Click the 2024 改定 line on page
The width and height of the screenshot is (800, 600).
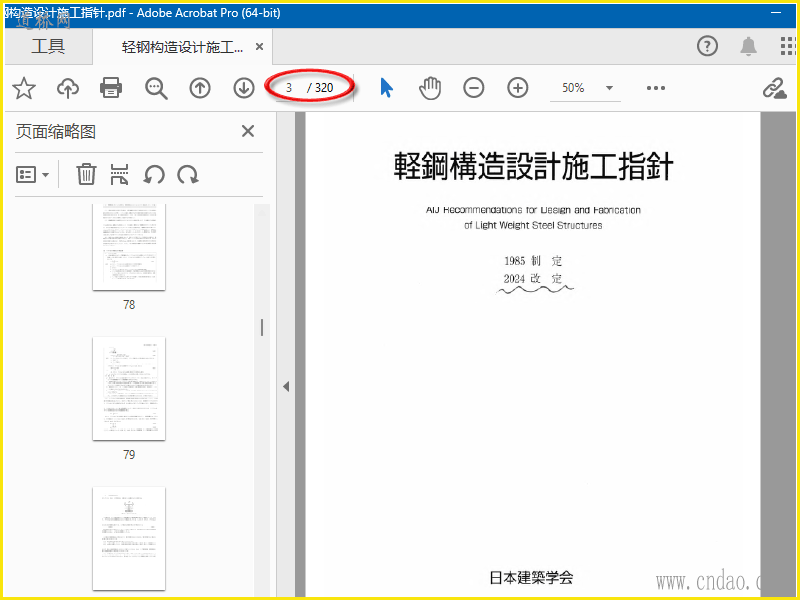[x=533, y=279]
